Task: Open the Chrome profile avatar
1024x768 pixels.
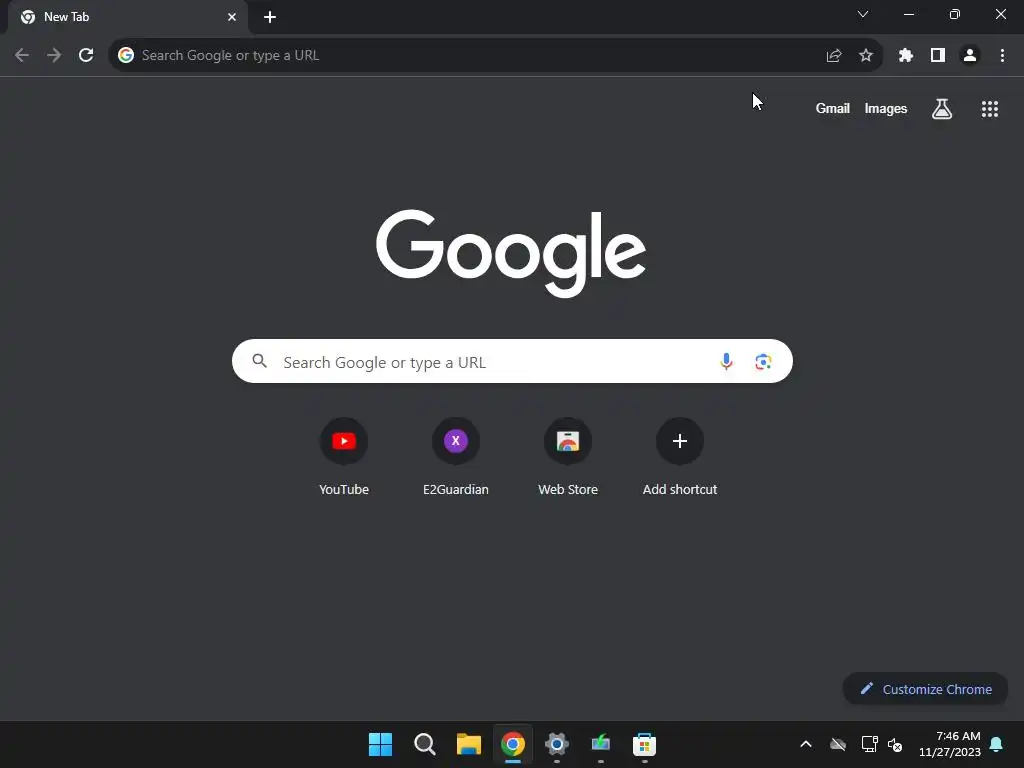Action: click(970, 56)
